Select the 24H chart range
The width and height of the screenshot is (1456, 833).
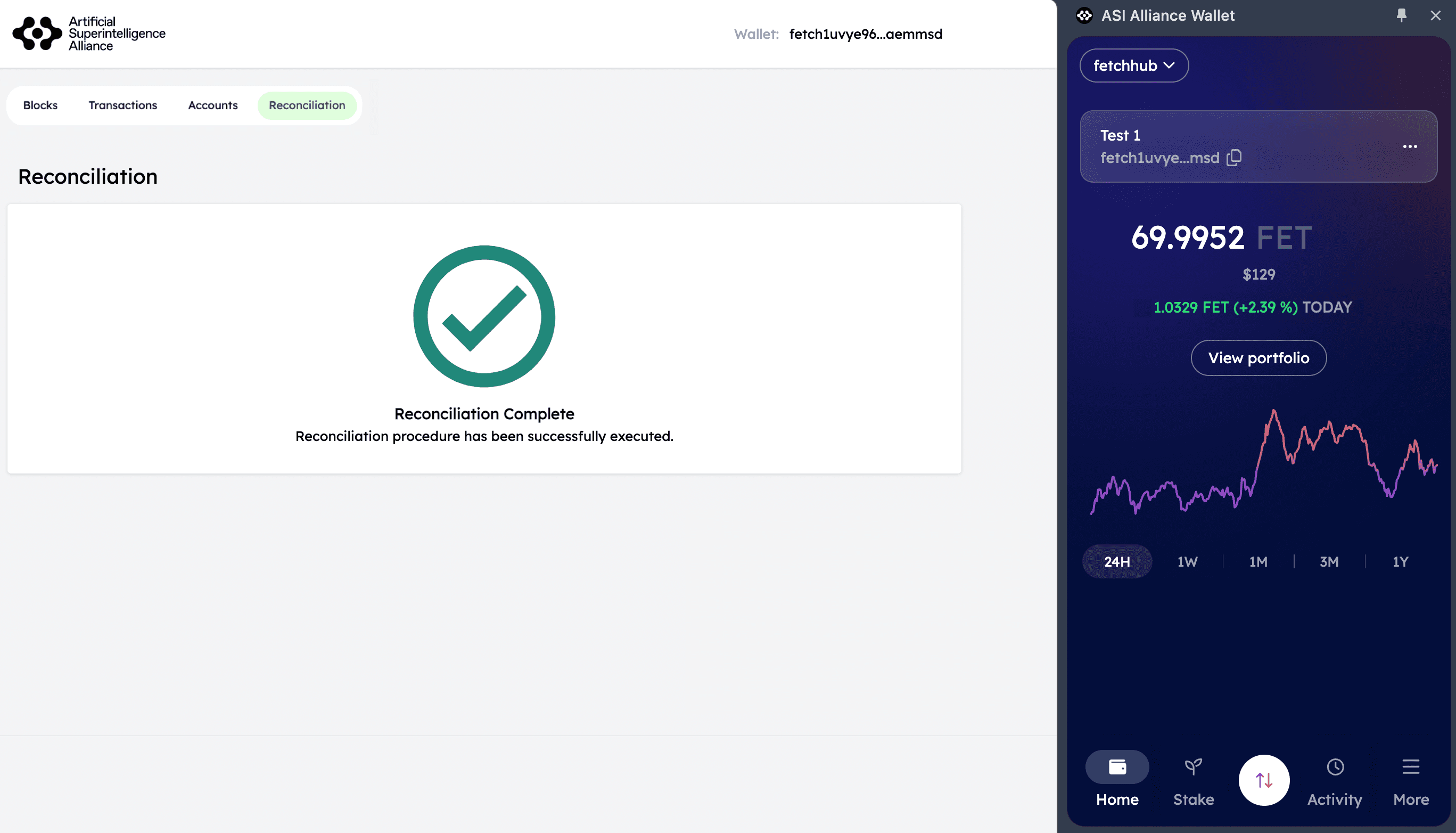[1116, 562]
